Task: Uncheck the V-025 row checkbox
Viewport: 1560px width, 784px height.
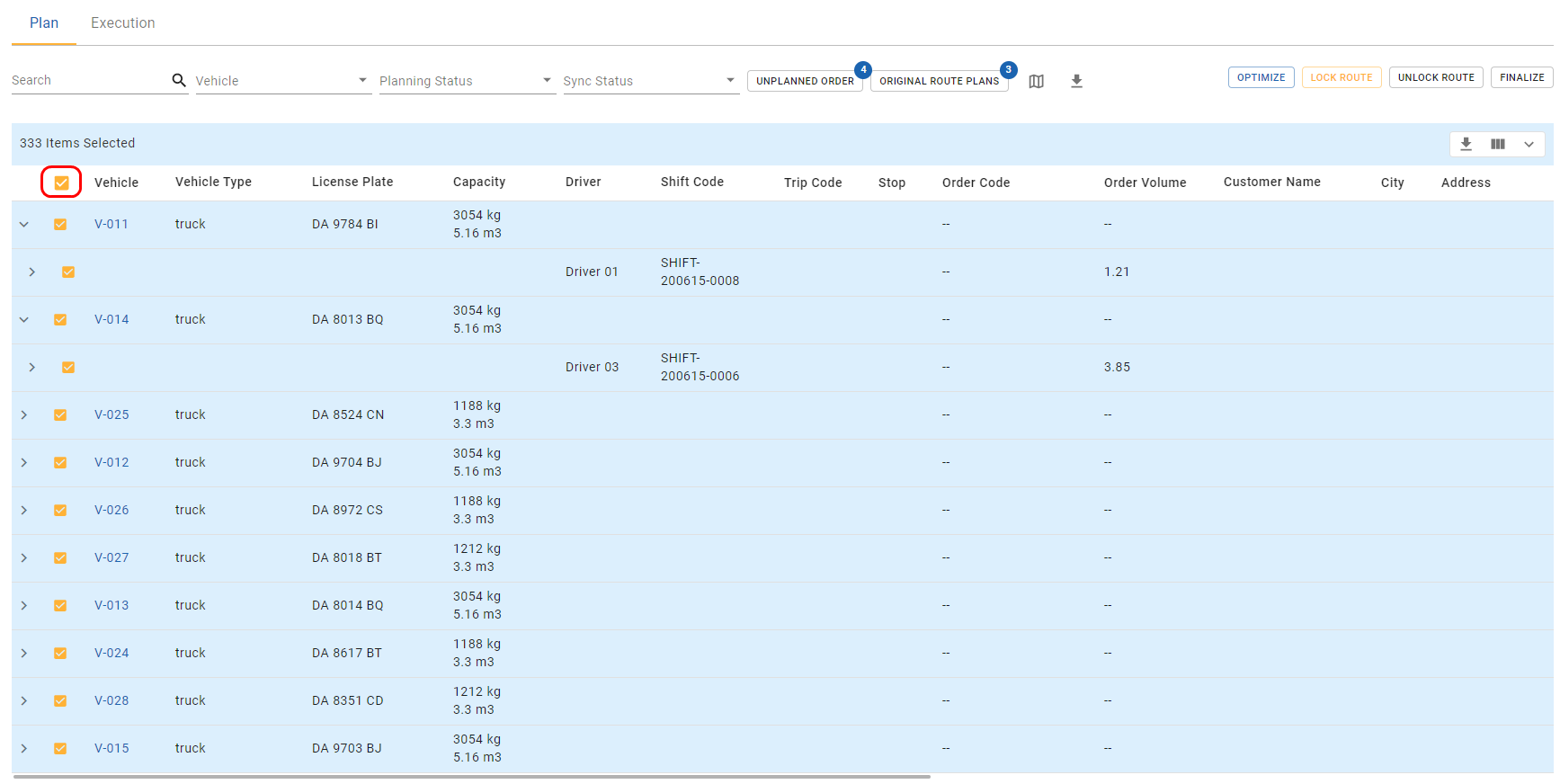Action: (60, 414)
